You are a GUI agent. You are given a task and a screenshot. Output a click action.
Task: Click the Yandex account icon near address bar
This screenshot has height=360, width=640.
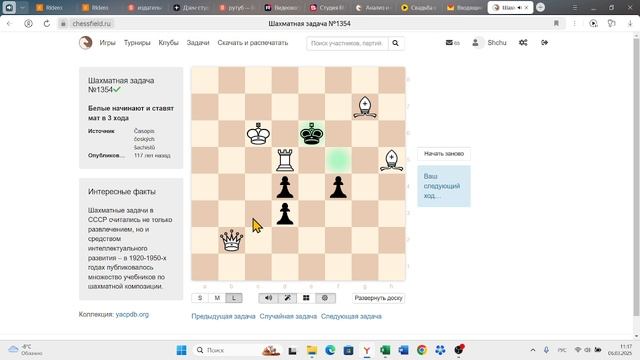(x=28, y=24)
